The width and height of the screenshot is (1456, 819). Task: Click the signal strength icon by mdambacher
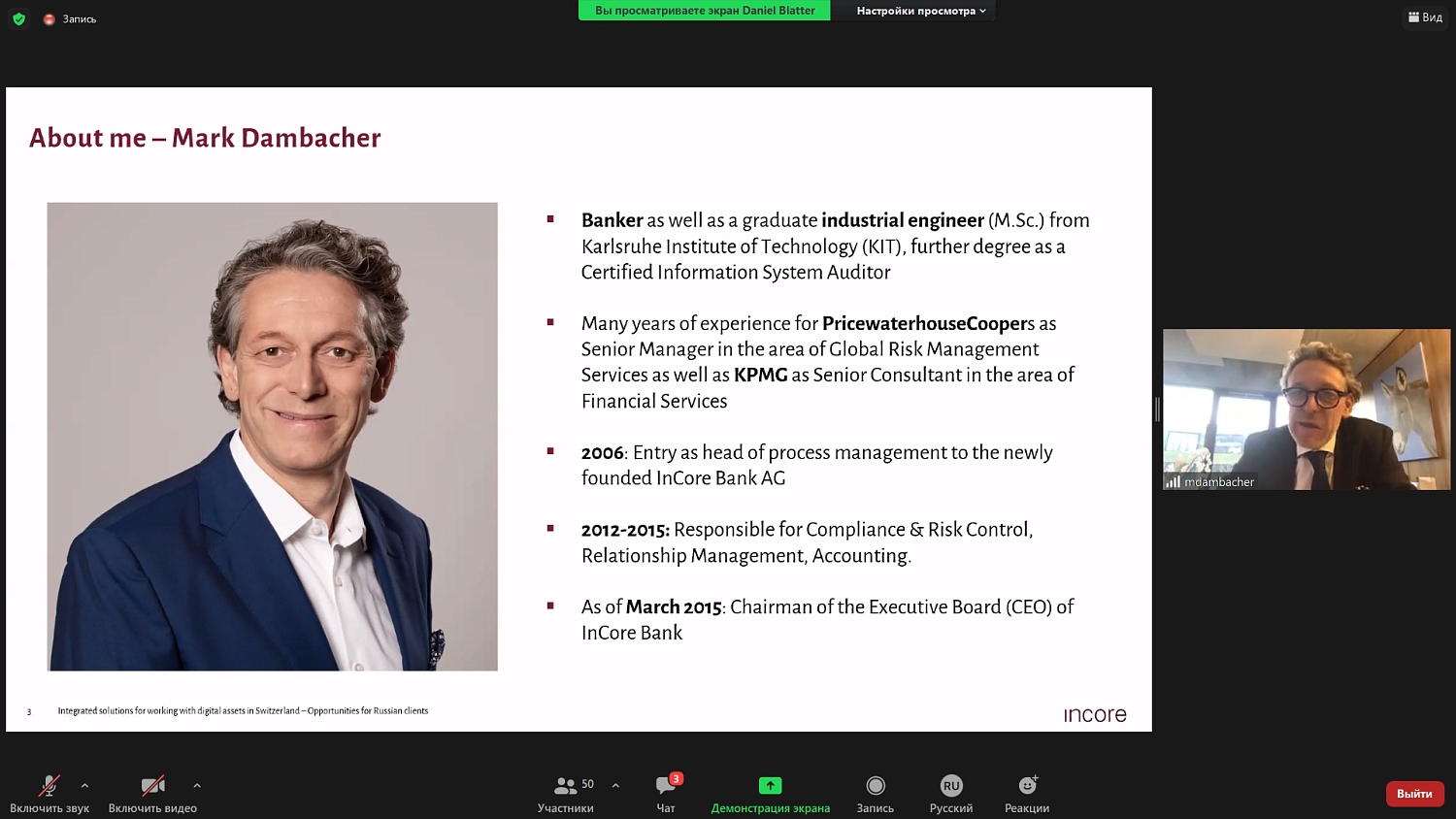[x=1173, y=481]
